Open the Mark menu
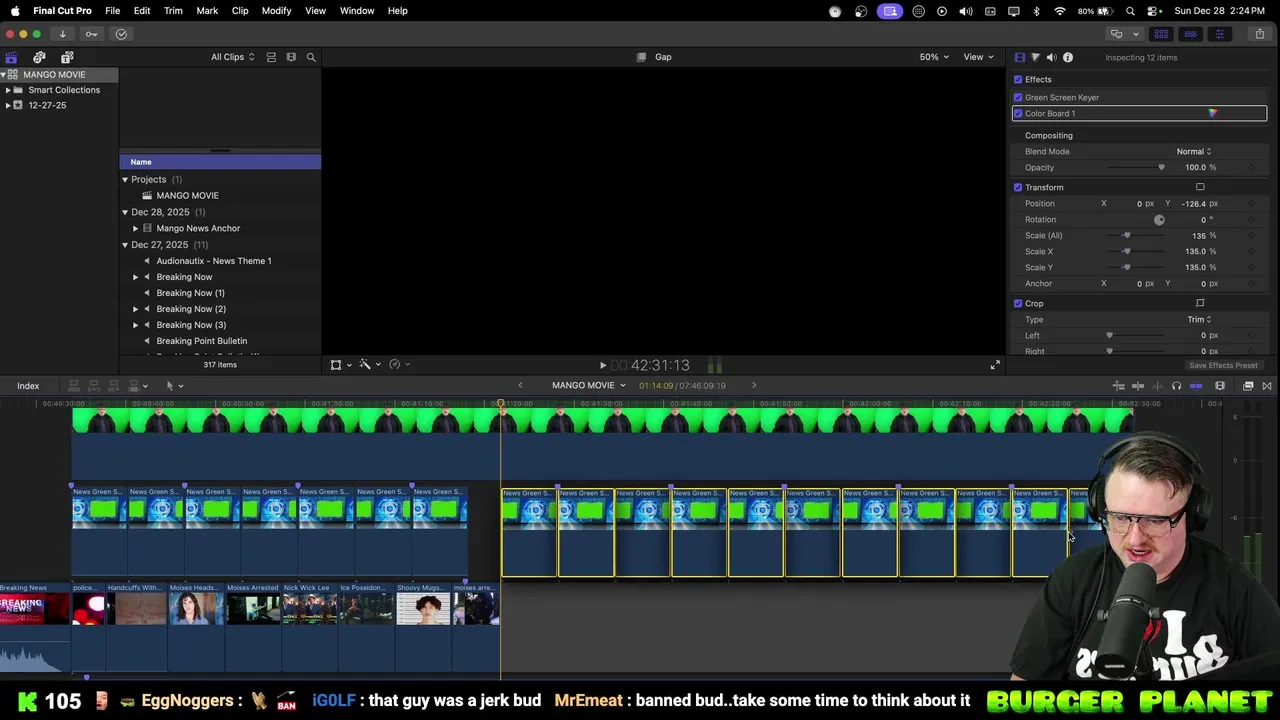The width and height of the screenshot is (1280, 720). [x=207, y=10]
